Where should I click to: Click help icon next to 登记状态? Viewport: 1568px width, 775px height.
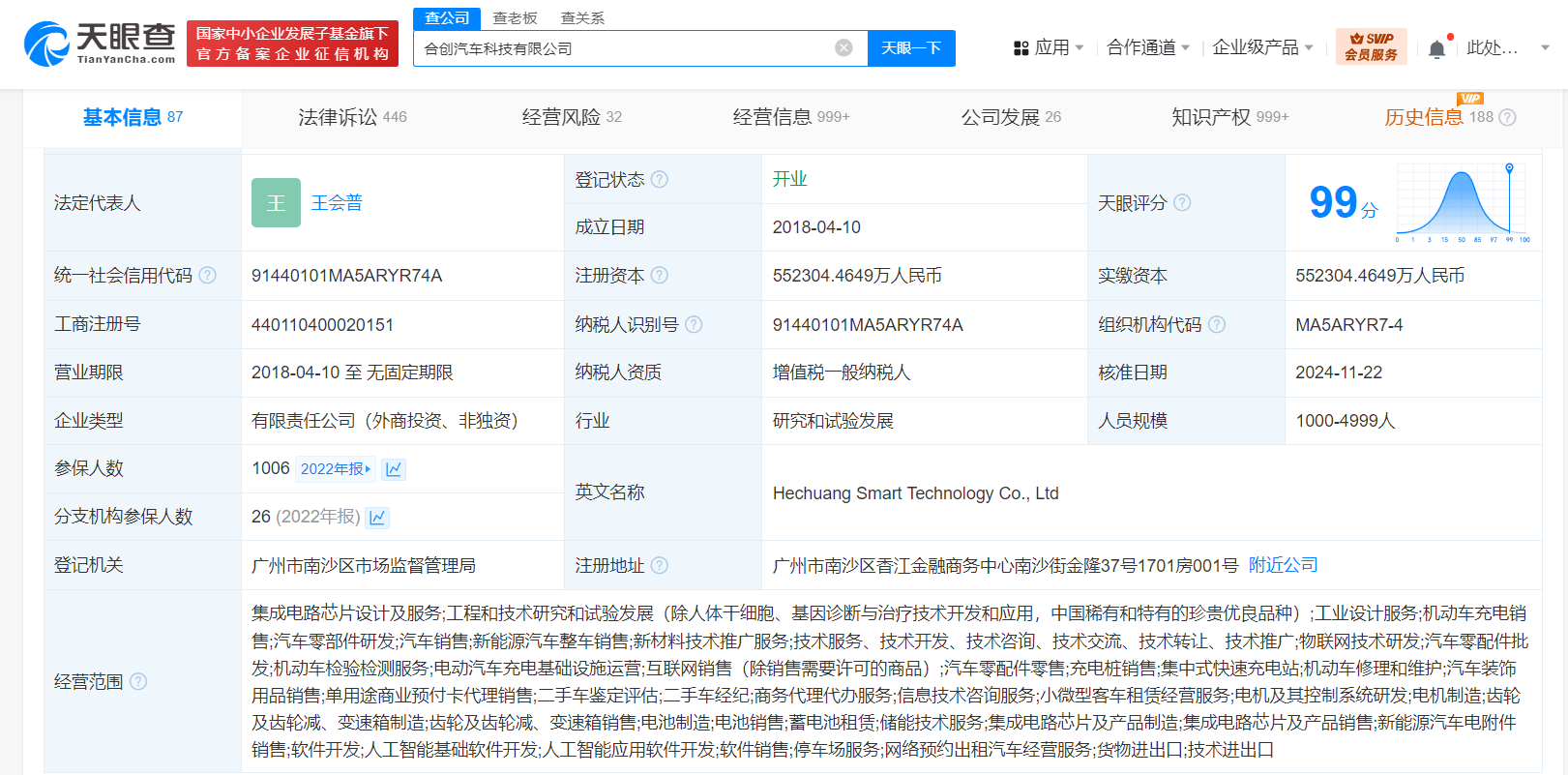[660, 179]
